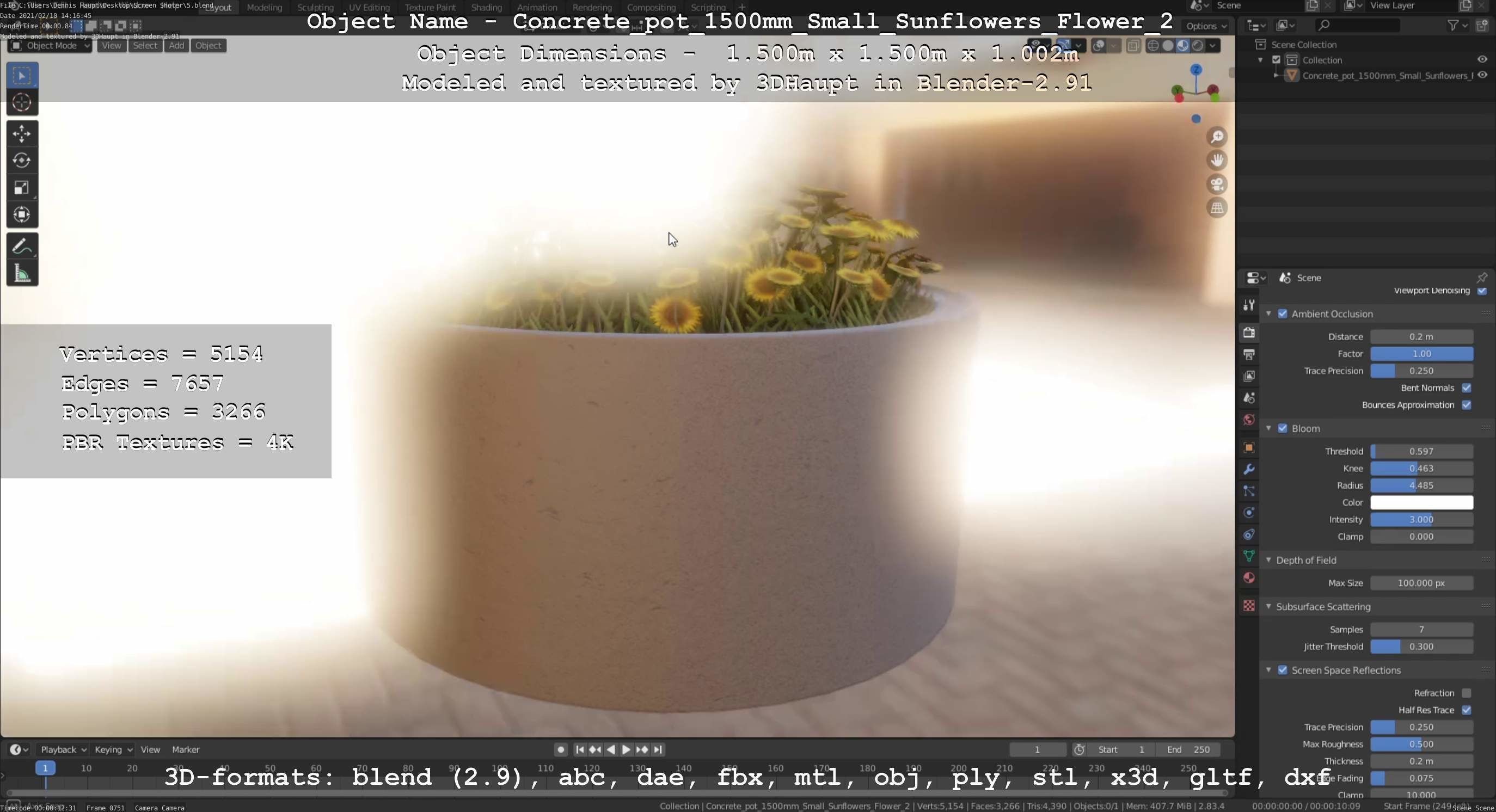
Task: Open the Object properties tab
Action: pos(1249,447)
